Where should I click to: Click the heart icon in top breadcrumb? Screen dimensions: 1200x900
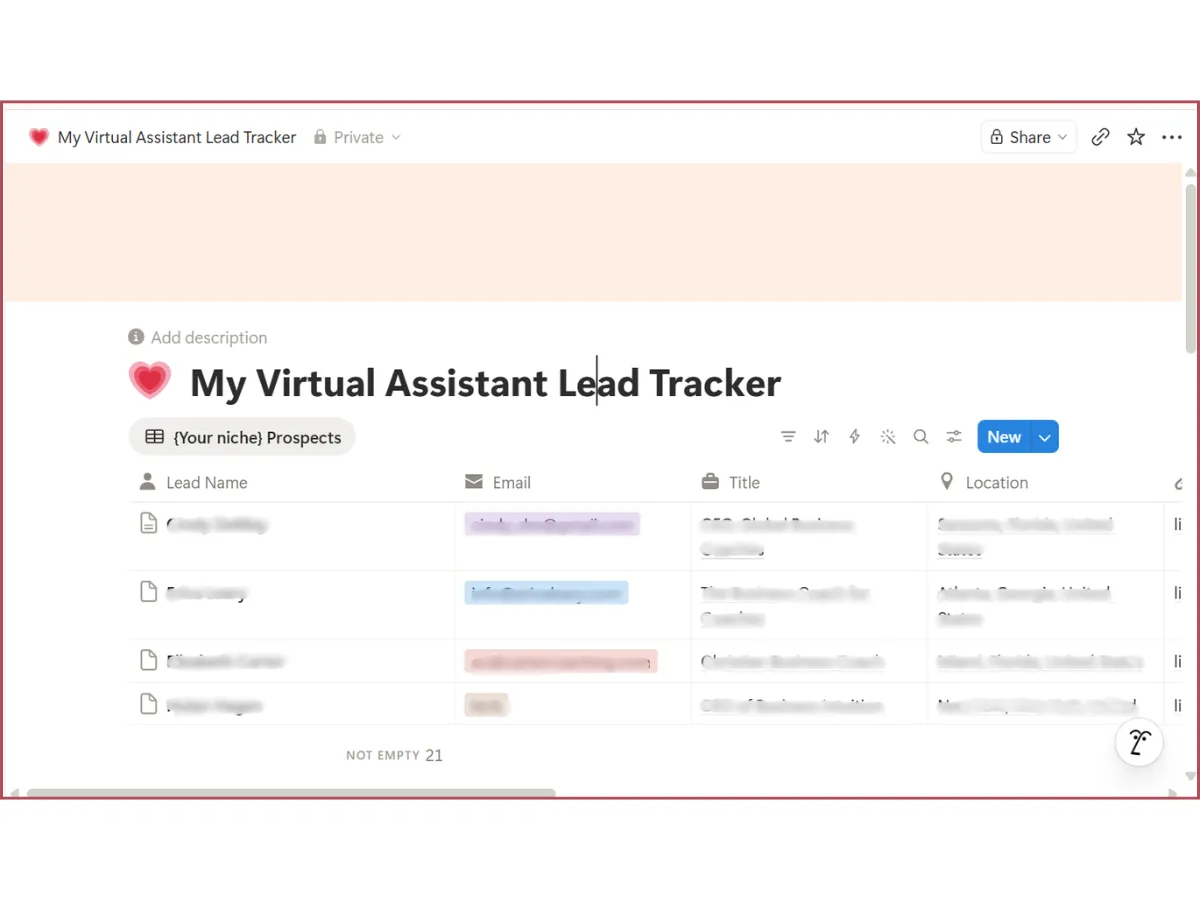tap(39, 137)
